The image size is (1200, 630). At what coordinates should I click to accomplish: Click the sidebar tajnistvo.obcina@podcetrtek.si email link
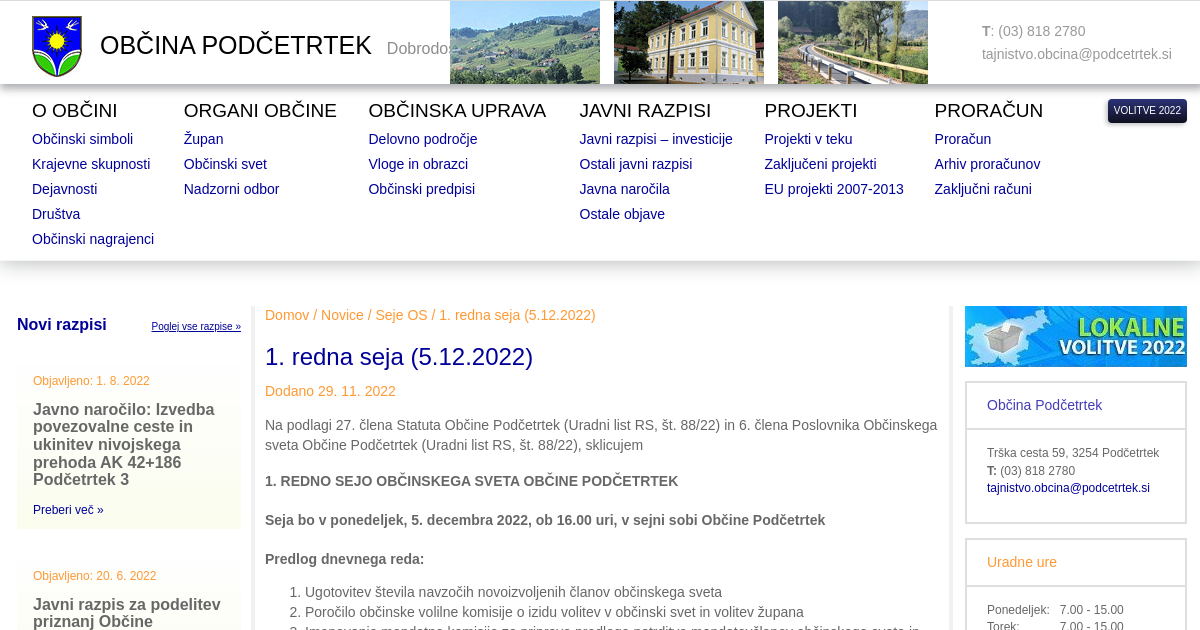point(1068,488)
